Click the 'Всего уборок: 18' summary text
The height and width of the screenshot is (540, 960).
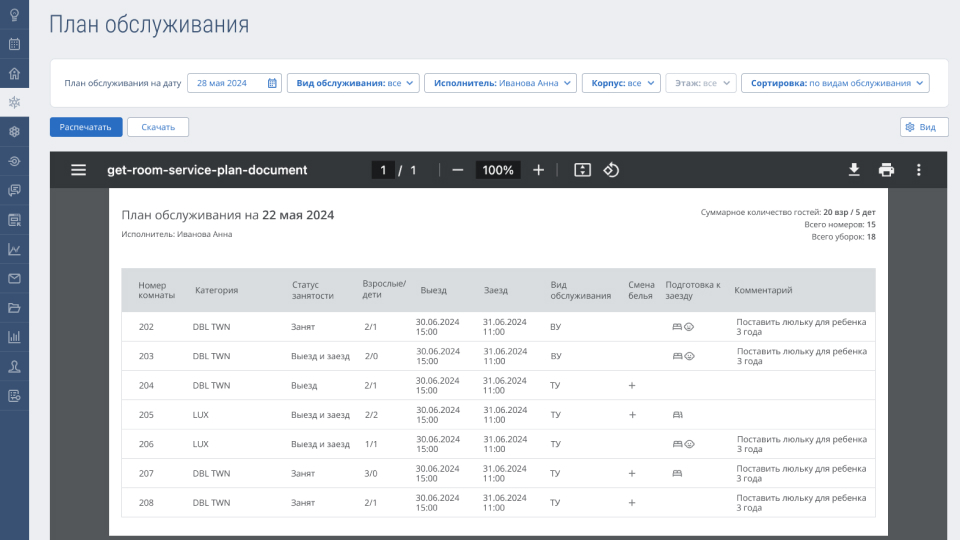tap(843, 237)
